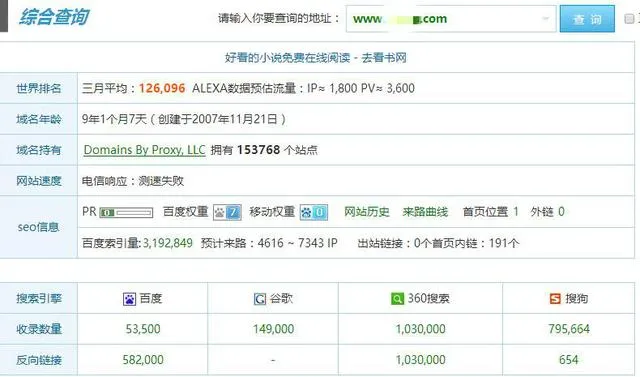640x377 pixels.
Task: Open the URL address dropdown arrow
Action: pos(545,19)
